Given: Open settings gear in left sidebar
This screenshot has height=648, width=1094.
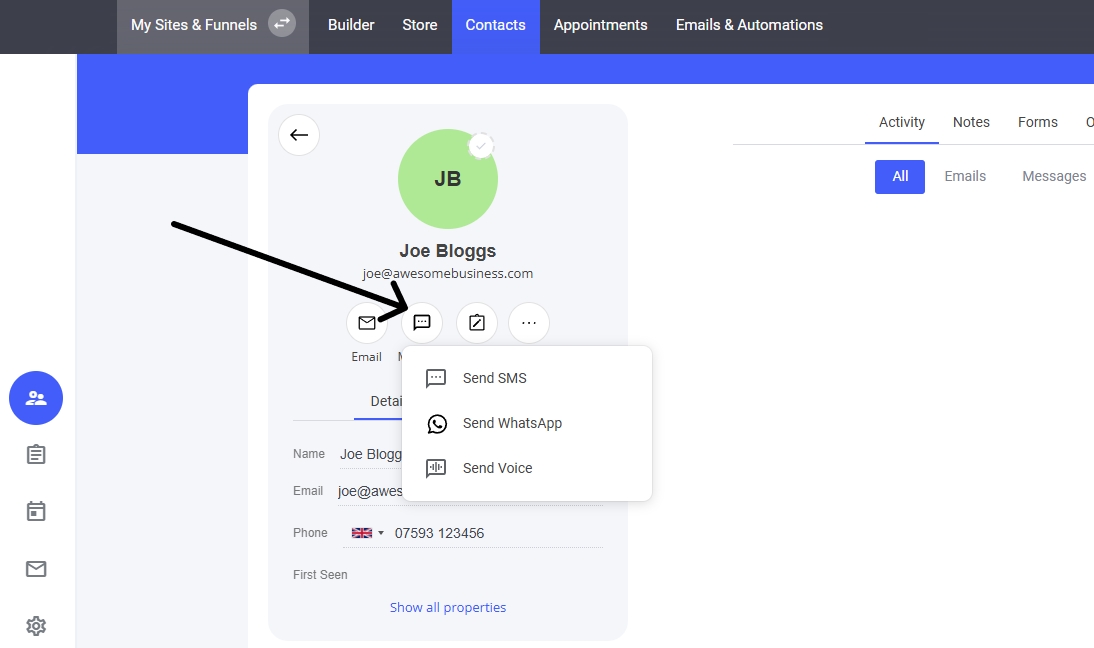Looking at the screenshot, I should [36, 626].
